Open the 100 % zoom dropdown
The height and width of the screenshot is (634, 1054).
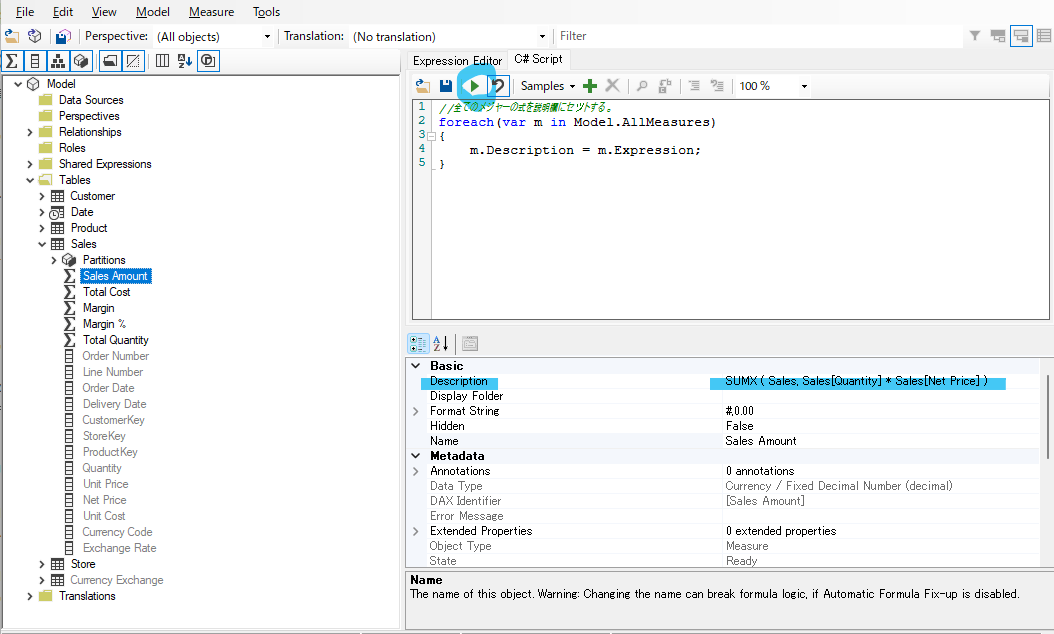point(804,86)
